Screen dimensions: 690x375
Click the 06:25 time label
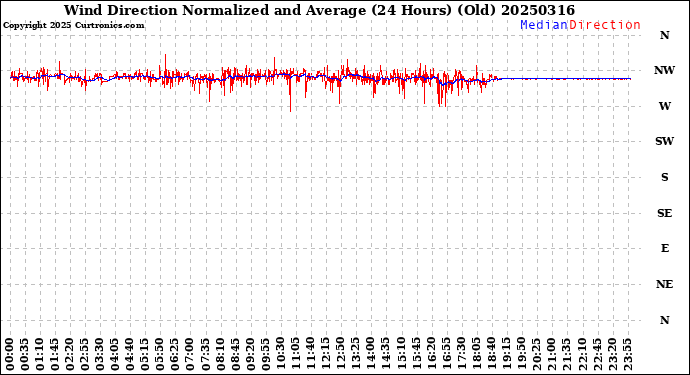pos(175,355)
